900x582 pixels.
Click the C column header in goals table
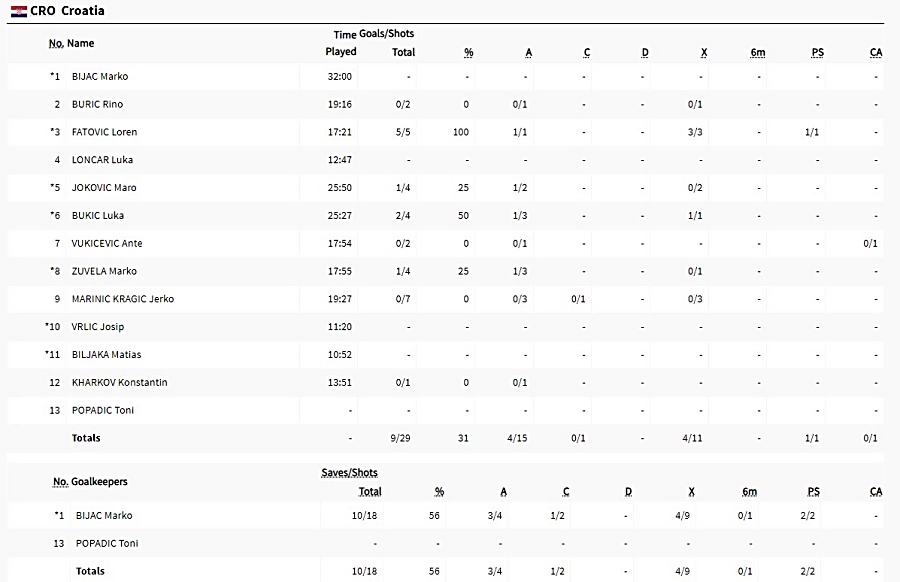[587, 52]
